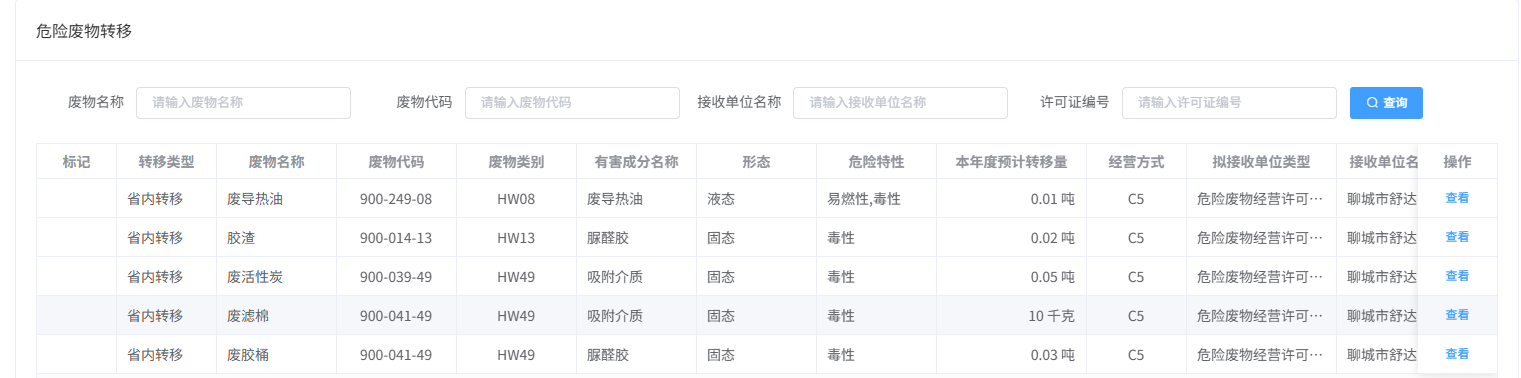Select the 900-249-08 waste code cell
Image resolution: width=1521 pixels, height=378 pixels.
point(396,199)
